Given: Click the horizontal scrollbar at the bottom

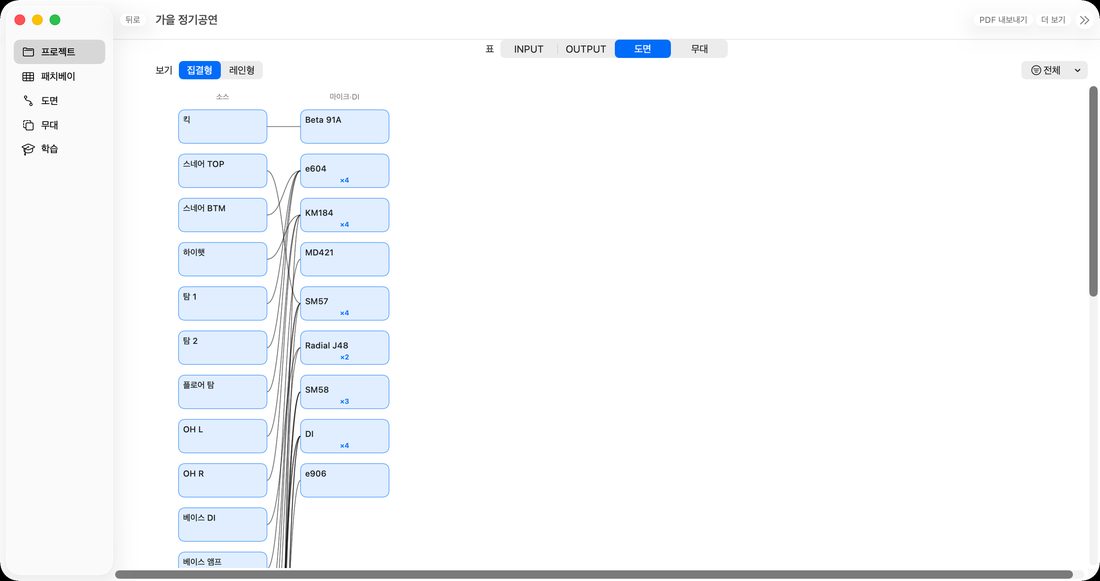Looking at the screenshot, I should coord(593,575).
